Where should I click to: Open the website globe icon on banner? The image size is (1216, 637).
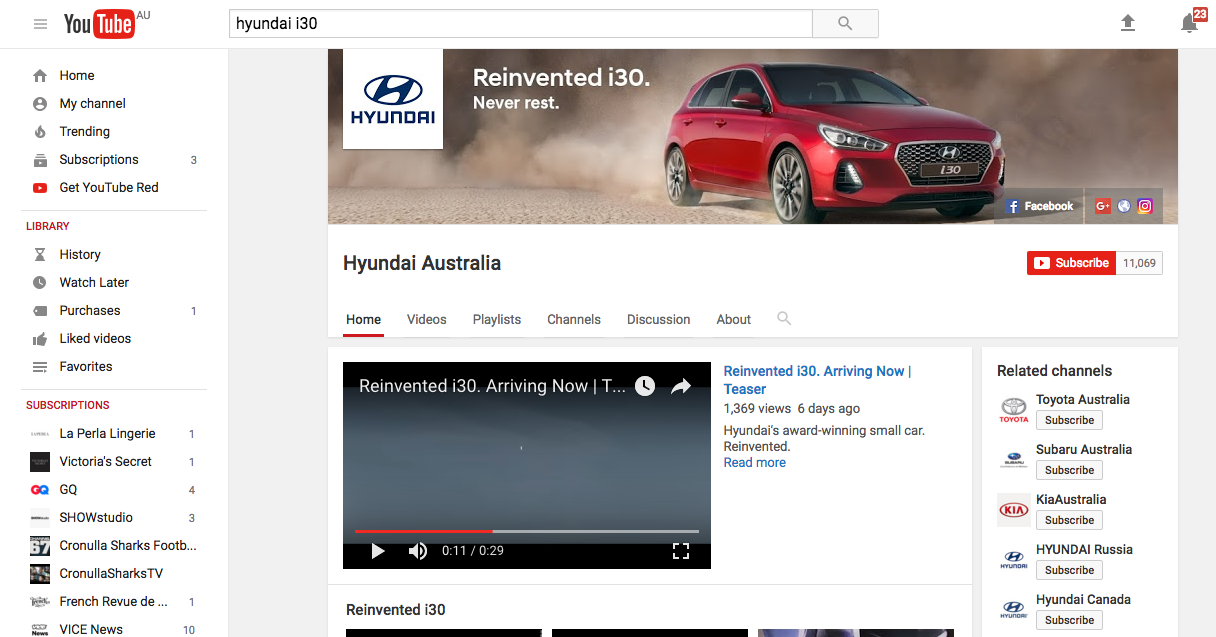coord(1124,206)
